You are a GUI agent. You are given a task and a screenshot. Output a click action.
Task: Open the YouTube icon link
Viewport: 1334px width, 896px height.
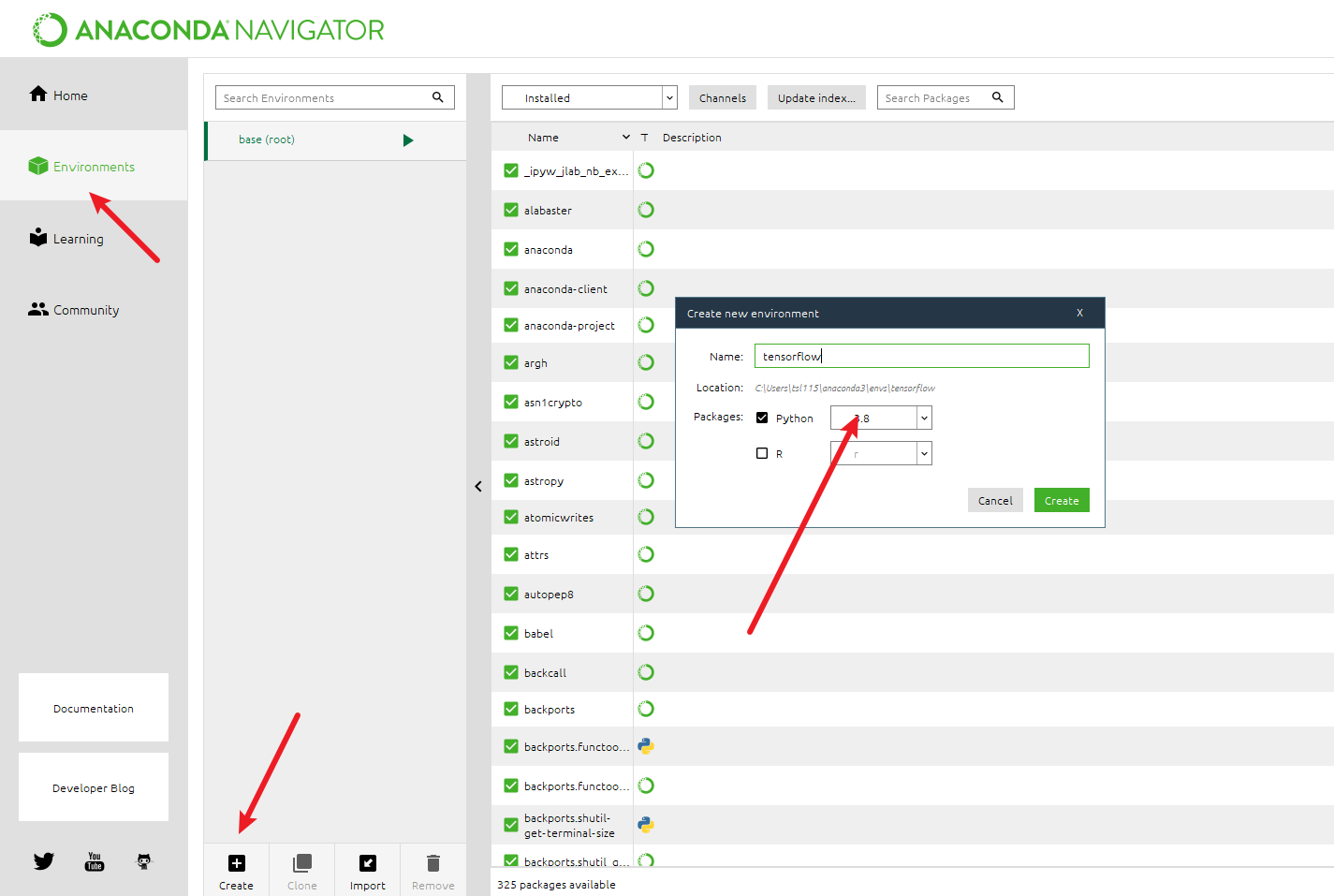95,861
